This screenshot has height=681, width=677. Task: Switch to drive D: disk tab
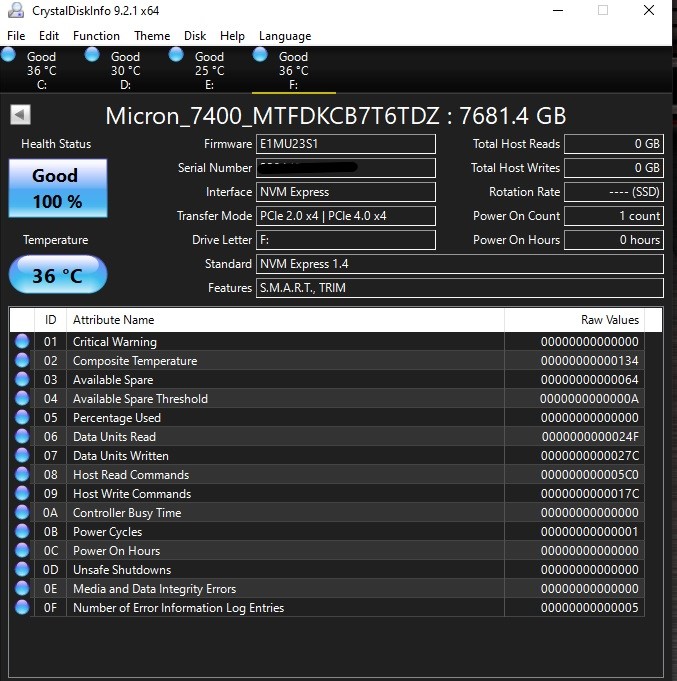coord(125,70)
